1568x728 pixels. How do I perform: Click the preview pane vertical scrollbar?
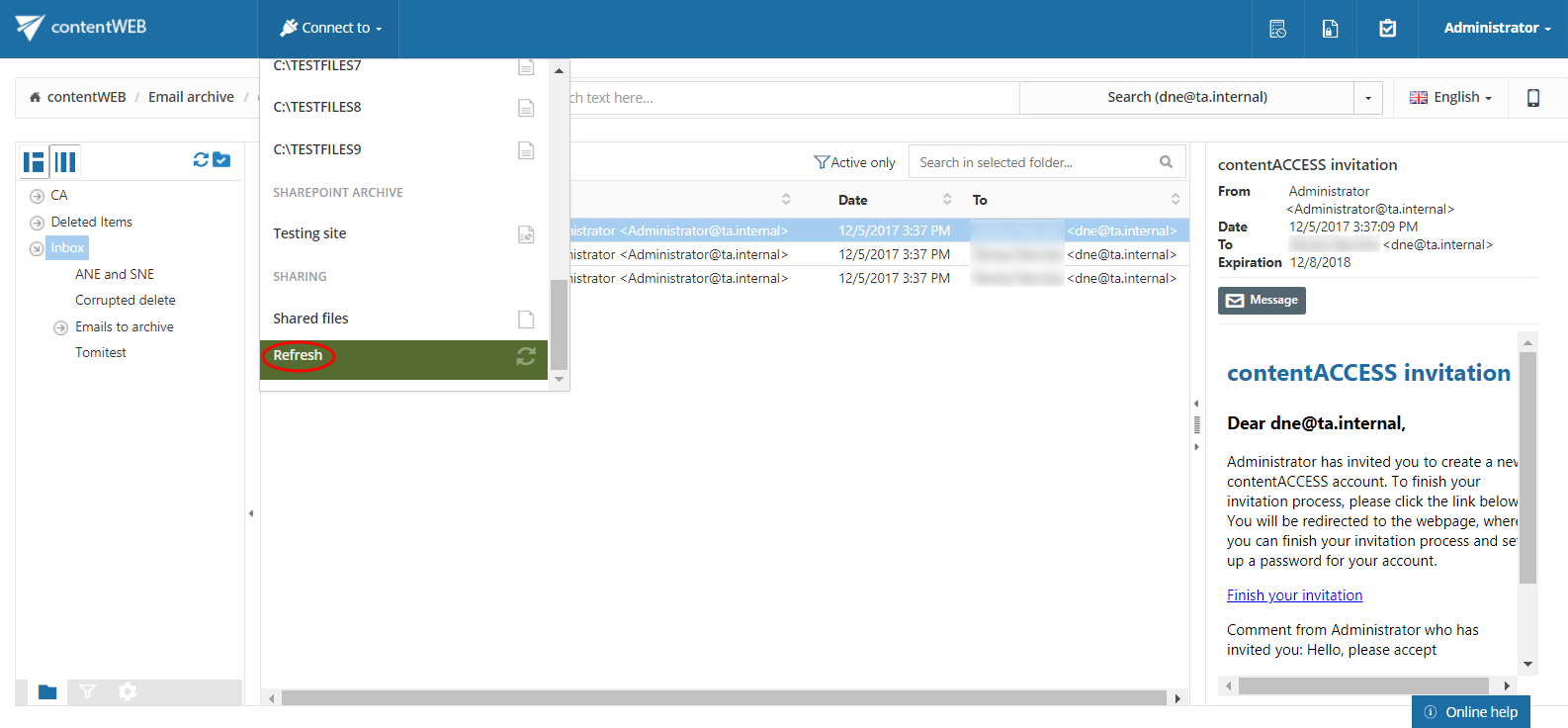[1527, 467]
